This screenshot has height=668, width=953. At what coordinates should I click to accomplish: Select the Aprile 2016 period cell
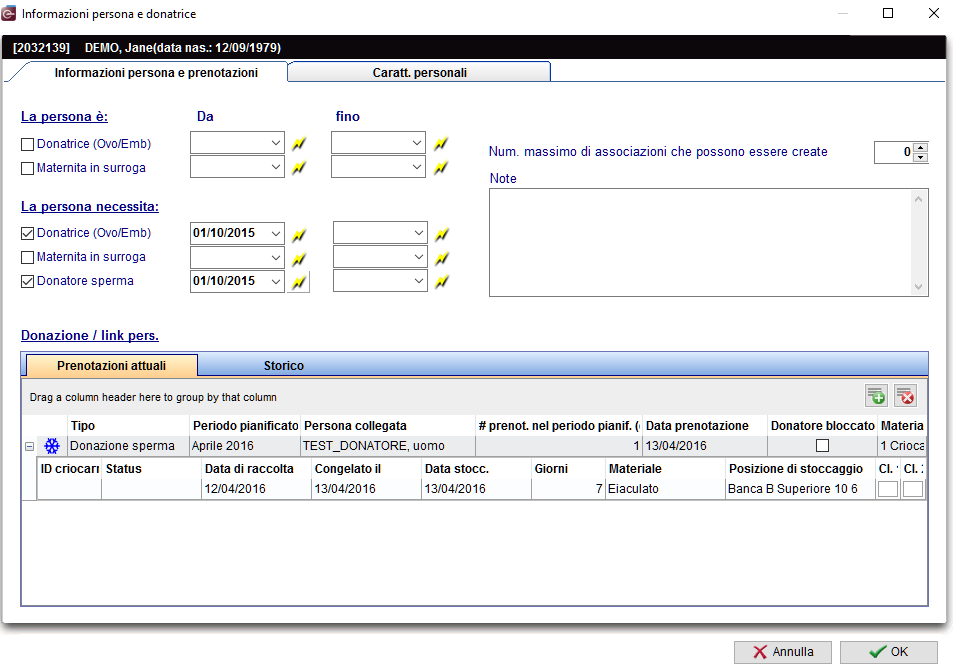(245, 446)
